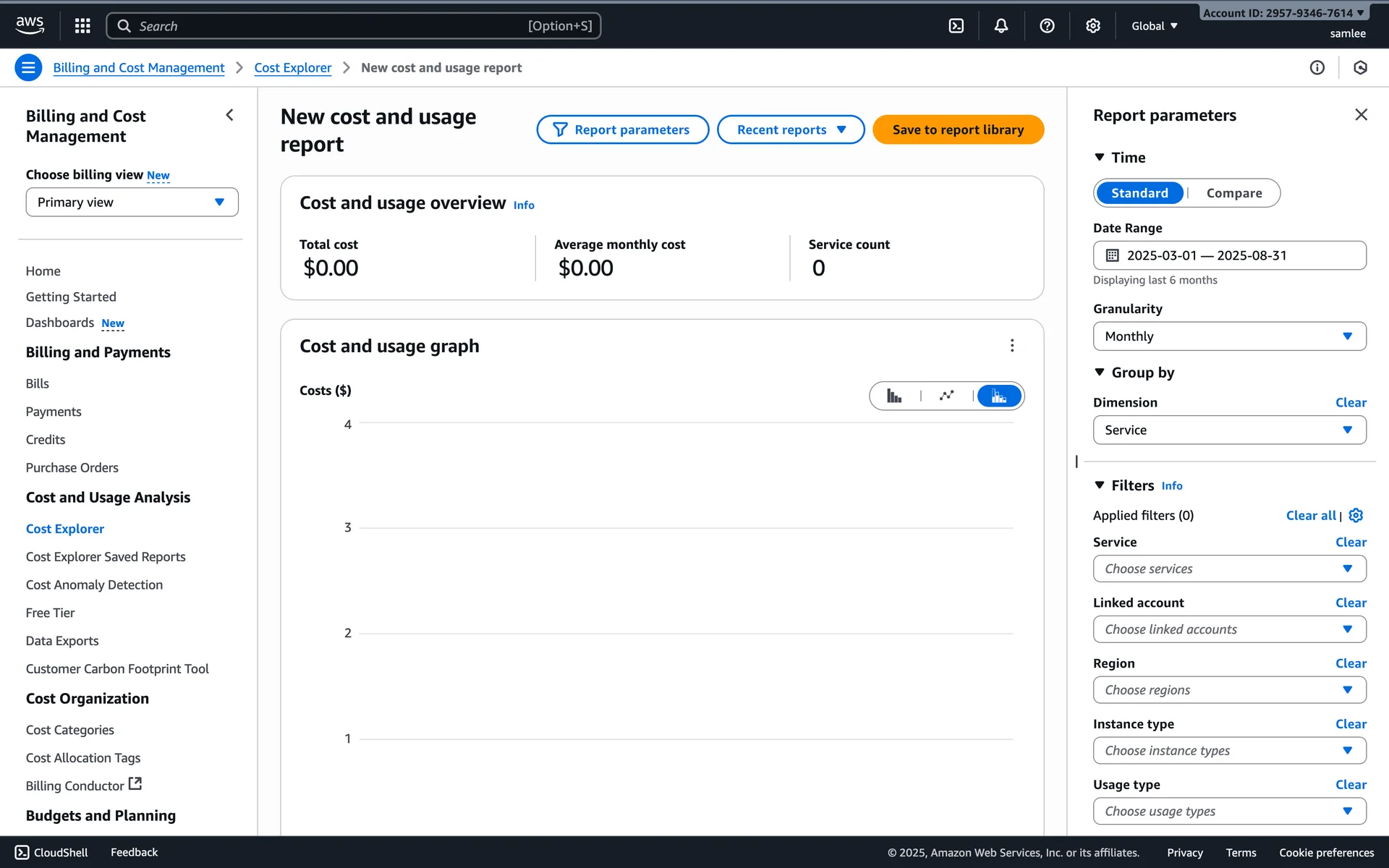Click the Date Range input field

(x=1229, y=255)
